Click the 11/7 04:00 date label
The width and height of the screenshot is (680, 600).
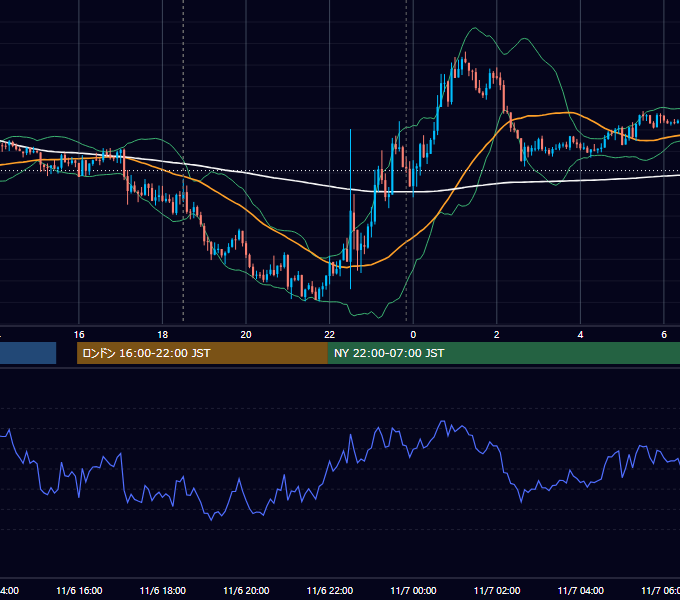coord(581,590)
